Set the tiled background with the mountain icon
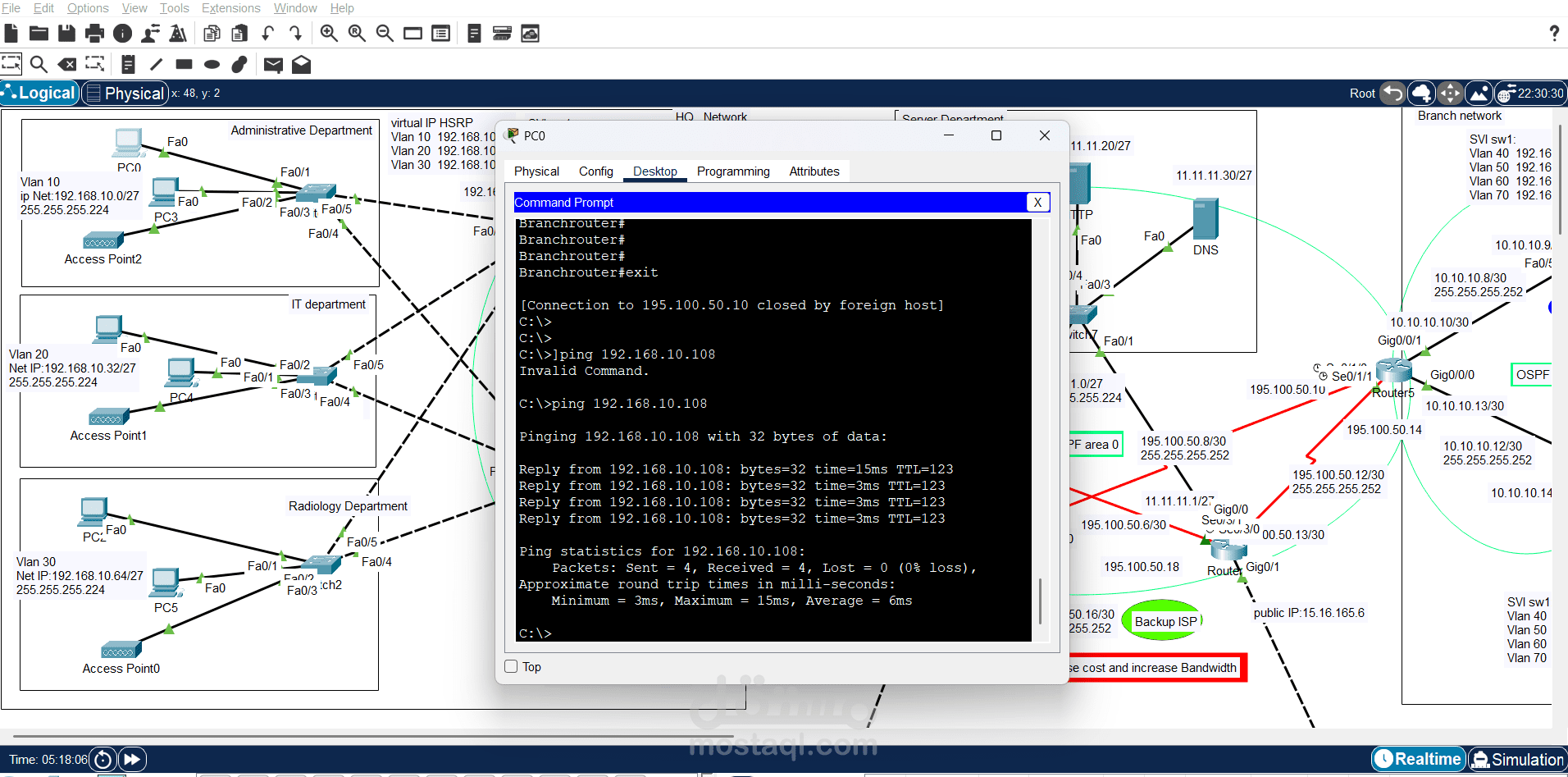This screenshot has width=1568, height=777. pos(1479,94)
